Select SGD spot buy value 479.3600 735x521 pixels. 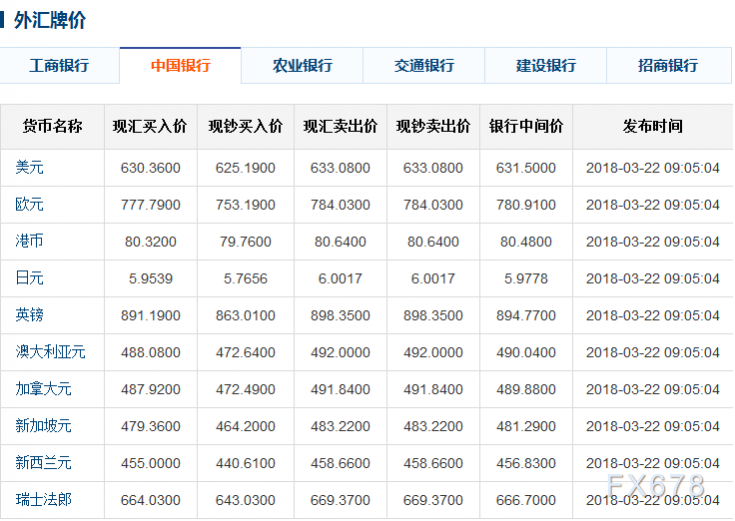coord(150,426)
